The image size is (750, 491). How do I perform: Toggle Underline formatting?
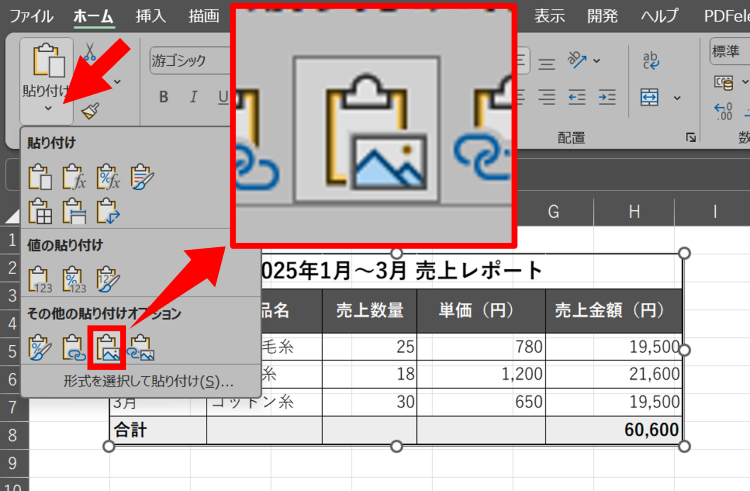tap(223, 97)
